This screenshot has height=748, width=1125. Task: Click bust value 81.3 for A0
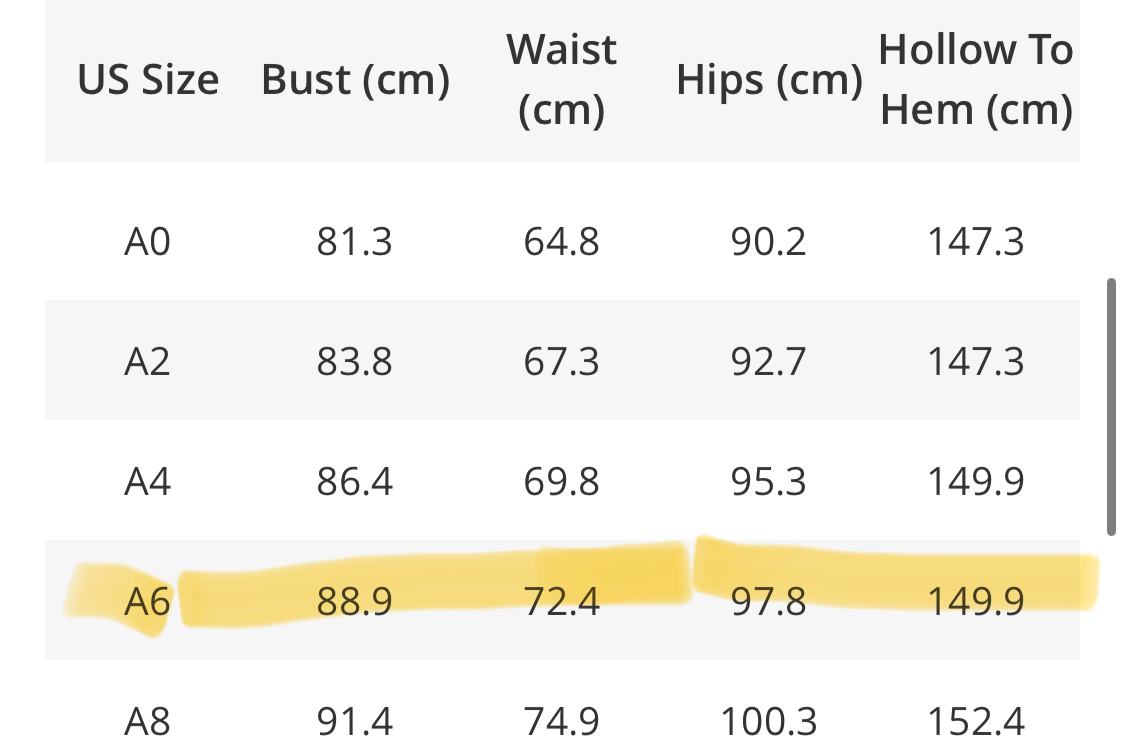(355, 242)
